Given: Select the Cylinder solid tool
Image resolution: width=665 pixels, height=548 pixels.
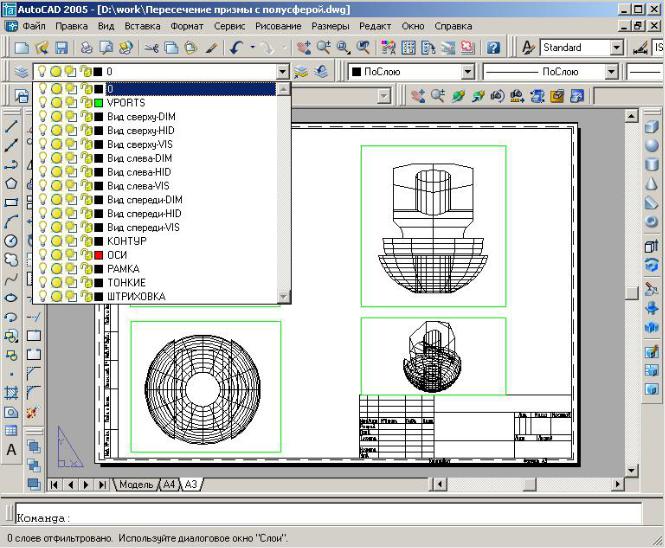Looking at the screenshot, I should (651, 164).
